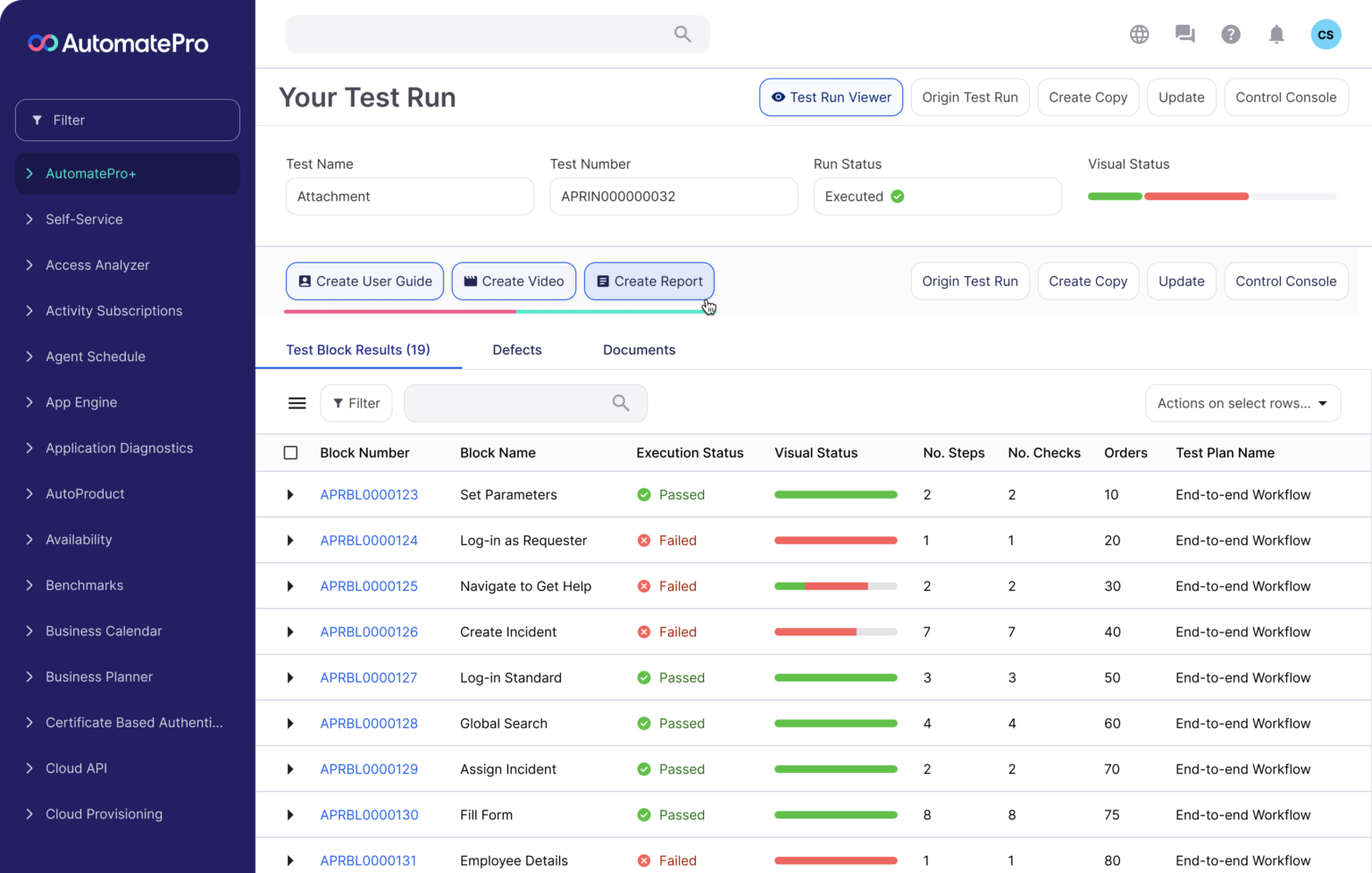This screenshot has height=873, width=1372.
Task: Click the hamburger menu icon above table
Action: [x=297, y=403]
